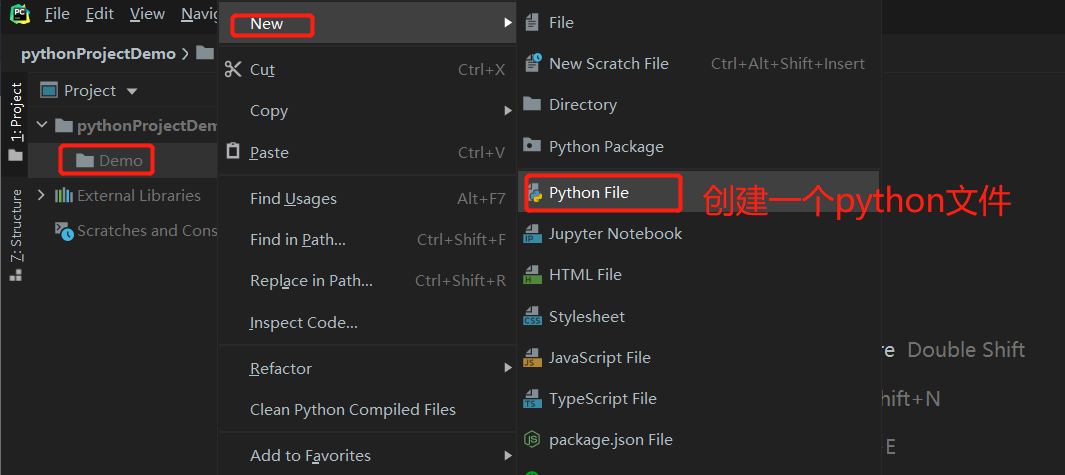1065x475 pixels.
Task: Click the Jupyter Notebook label
Action: coord(615,234)
